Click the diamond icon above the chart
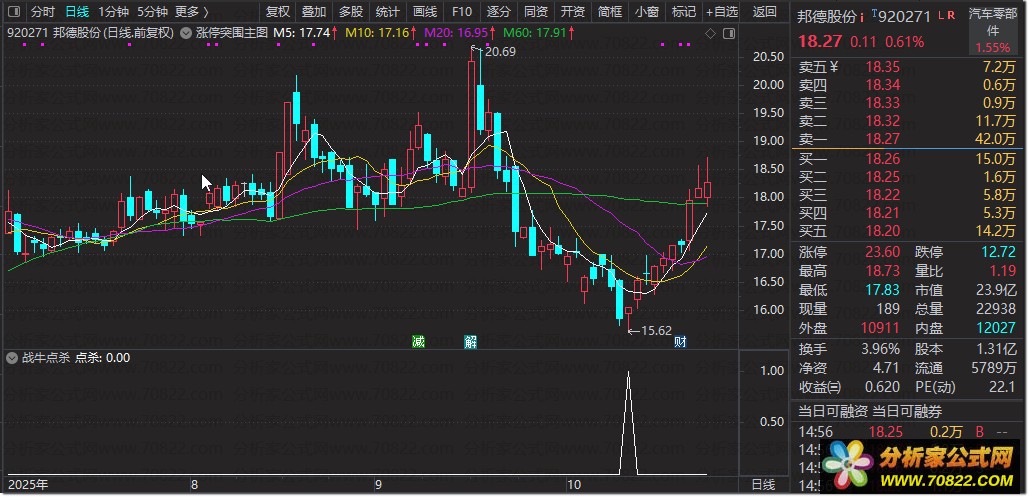 tap(710, 33)
